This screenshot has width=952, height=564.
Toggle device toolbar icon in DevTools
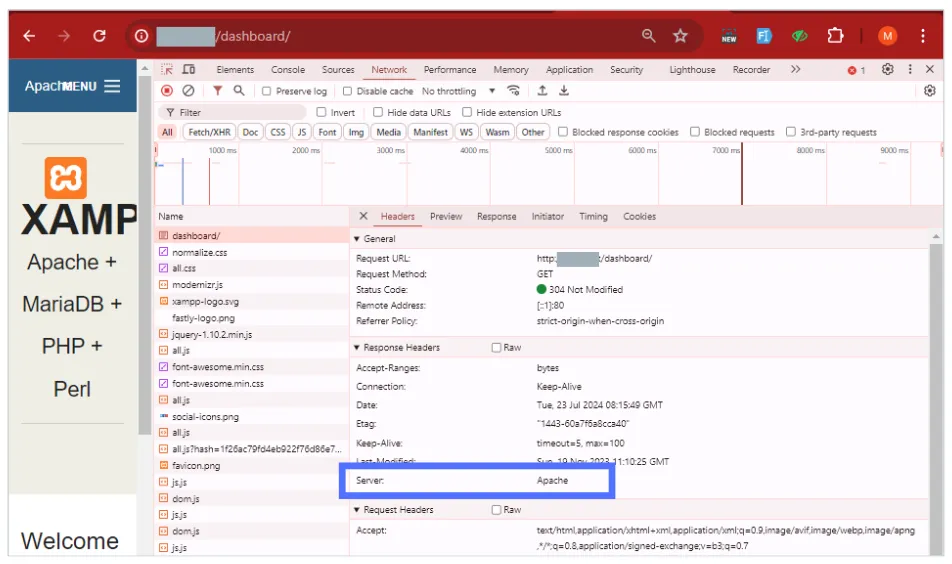click(x=189, y=69)
